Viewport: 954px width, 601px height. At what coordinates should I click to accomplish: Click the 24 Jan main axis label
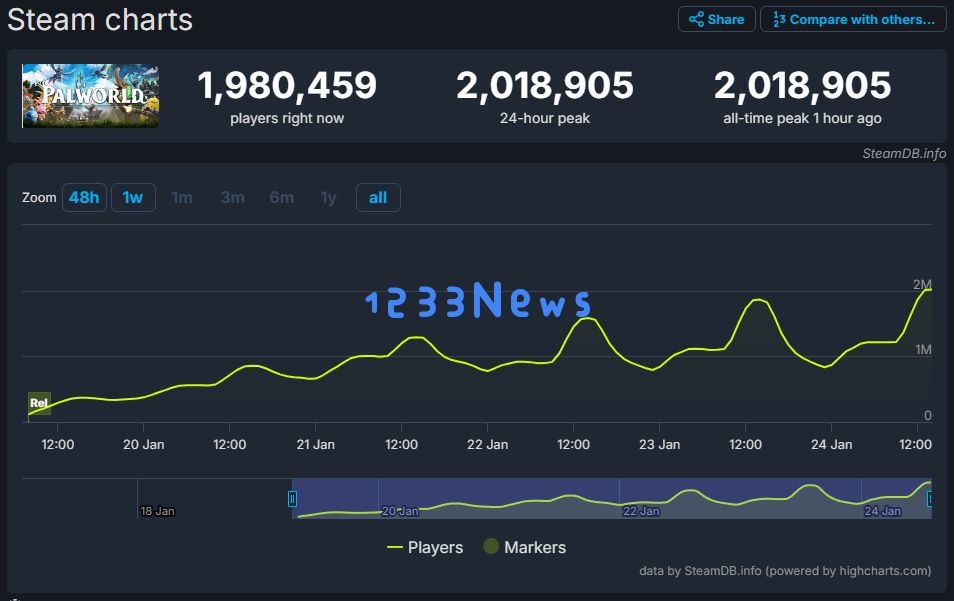click(831, 445)
